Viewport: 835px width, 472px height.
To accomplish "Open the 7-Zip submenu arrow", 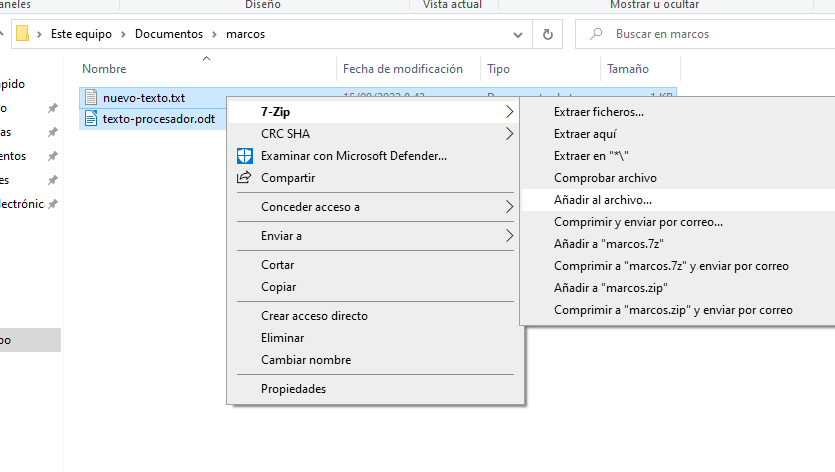I will (x=509, y=112).
